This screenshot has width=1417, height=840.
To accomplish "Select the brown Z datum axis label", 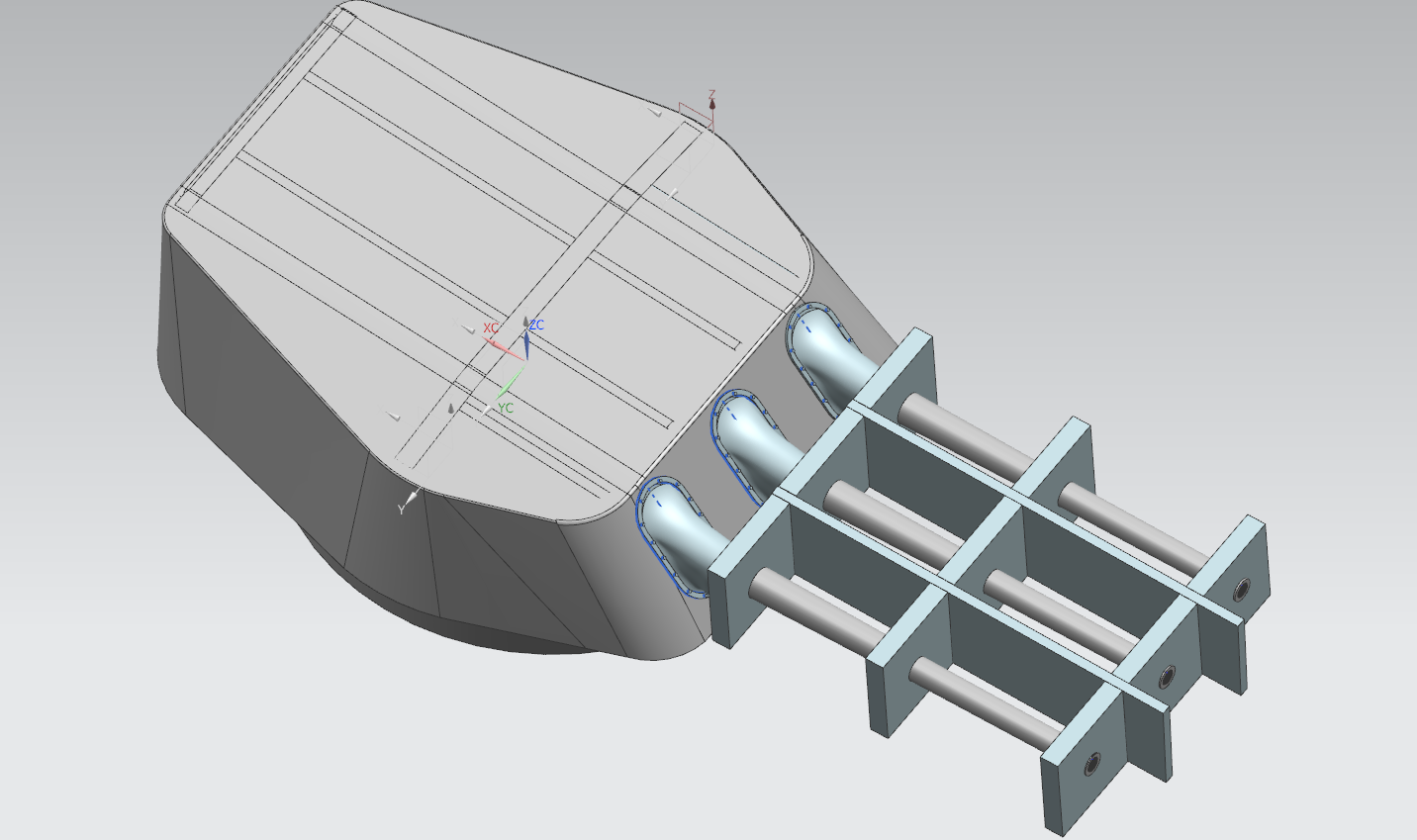I will (711, 95).
